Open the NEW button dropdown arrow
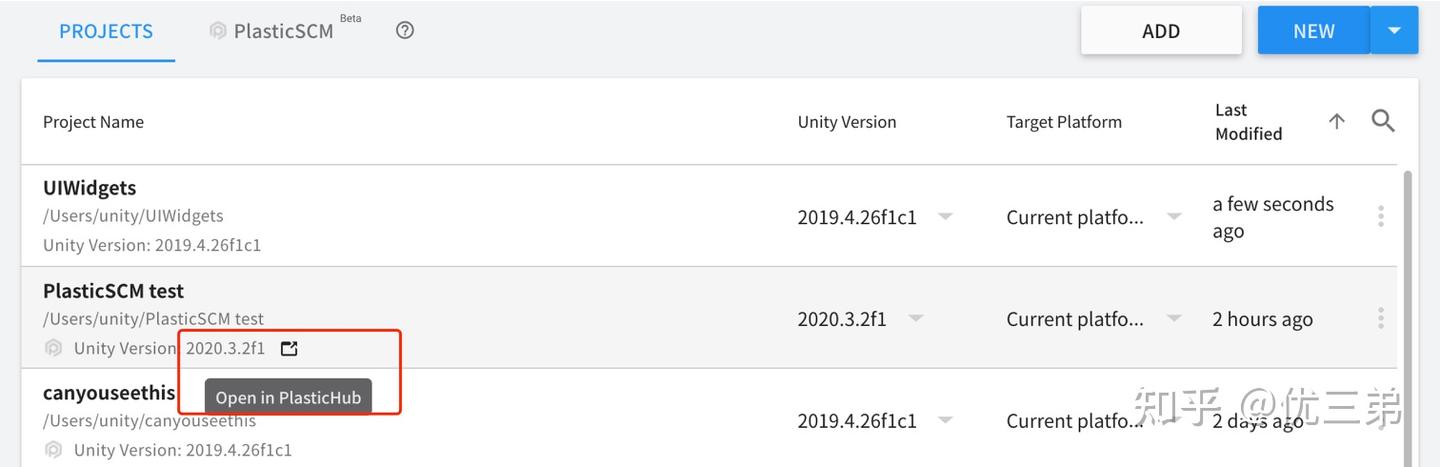Viewport: 1440px width, 467px height. (1395, 31)
